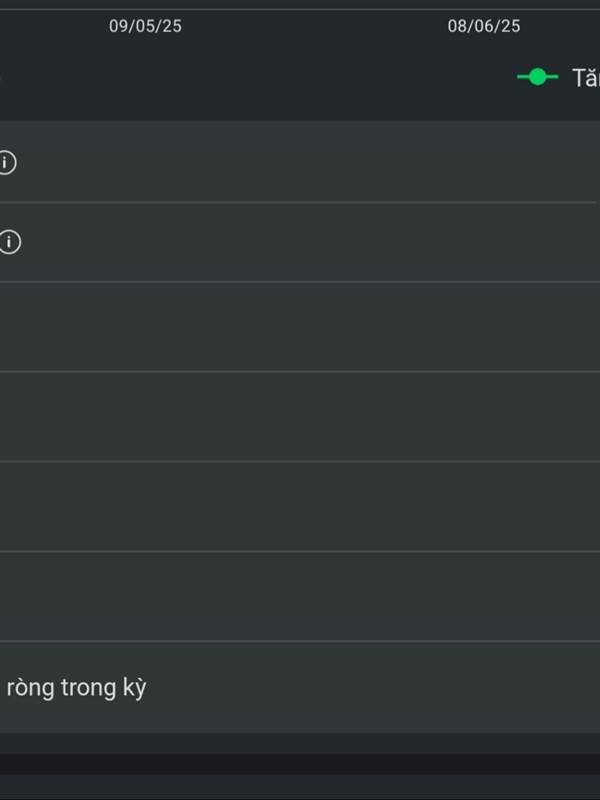Screen dimensions: 600x800
Task: Click the row containing the lower info icon
Action: (300, 242)
